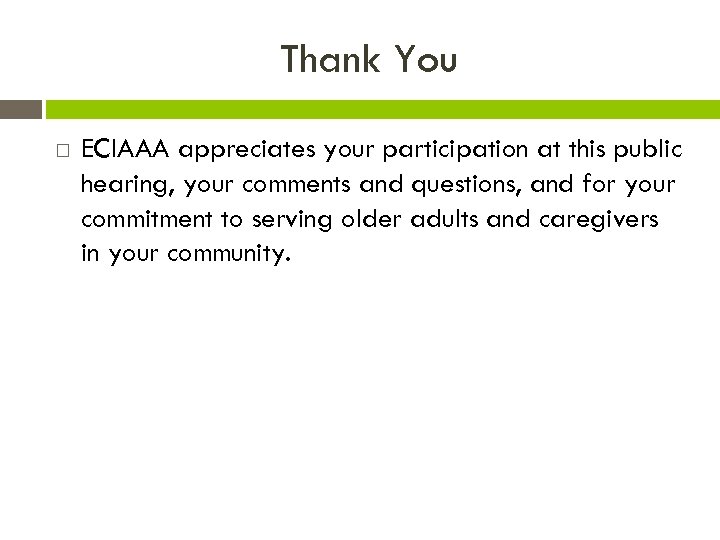Click the green horizontal divider bar

click(x=382, y=109)
